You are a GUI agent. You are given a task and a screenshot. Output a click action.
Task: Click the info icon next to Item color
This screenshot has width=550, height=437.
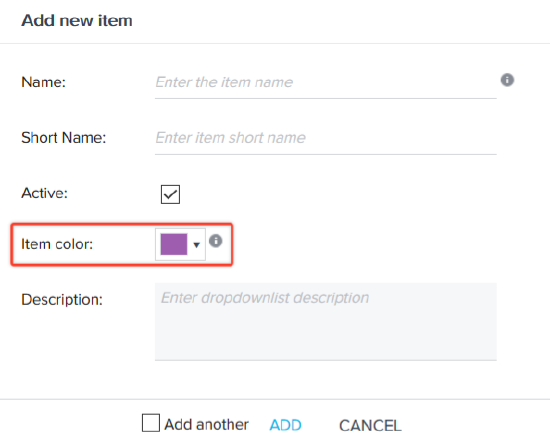click(x=215, y=241)
